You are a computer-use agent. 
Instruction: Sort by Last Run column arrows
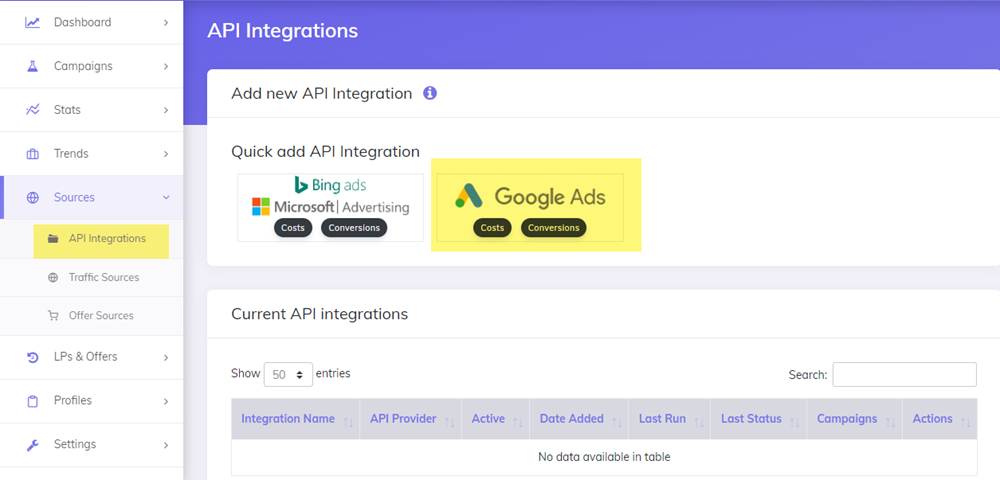pyautogui.click(x=698, y=421)
